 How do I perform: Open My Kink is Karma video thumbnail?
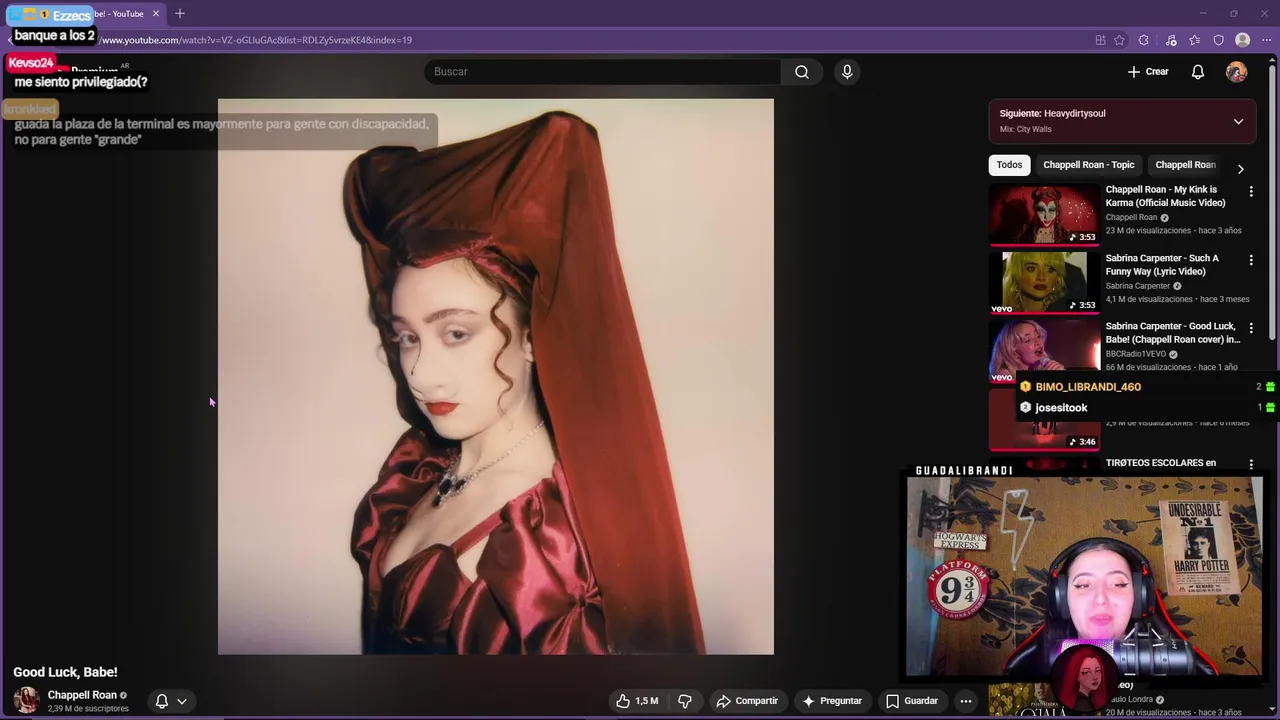[1044, 214]
